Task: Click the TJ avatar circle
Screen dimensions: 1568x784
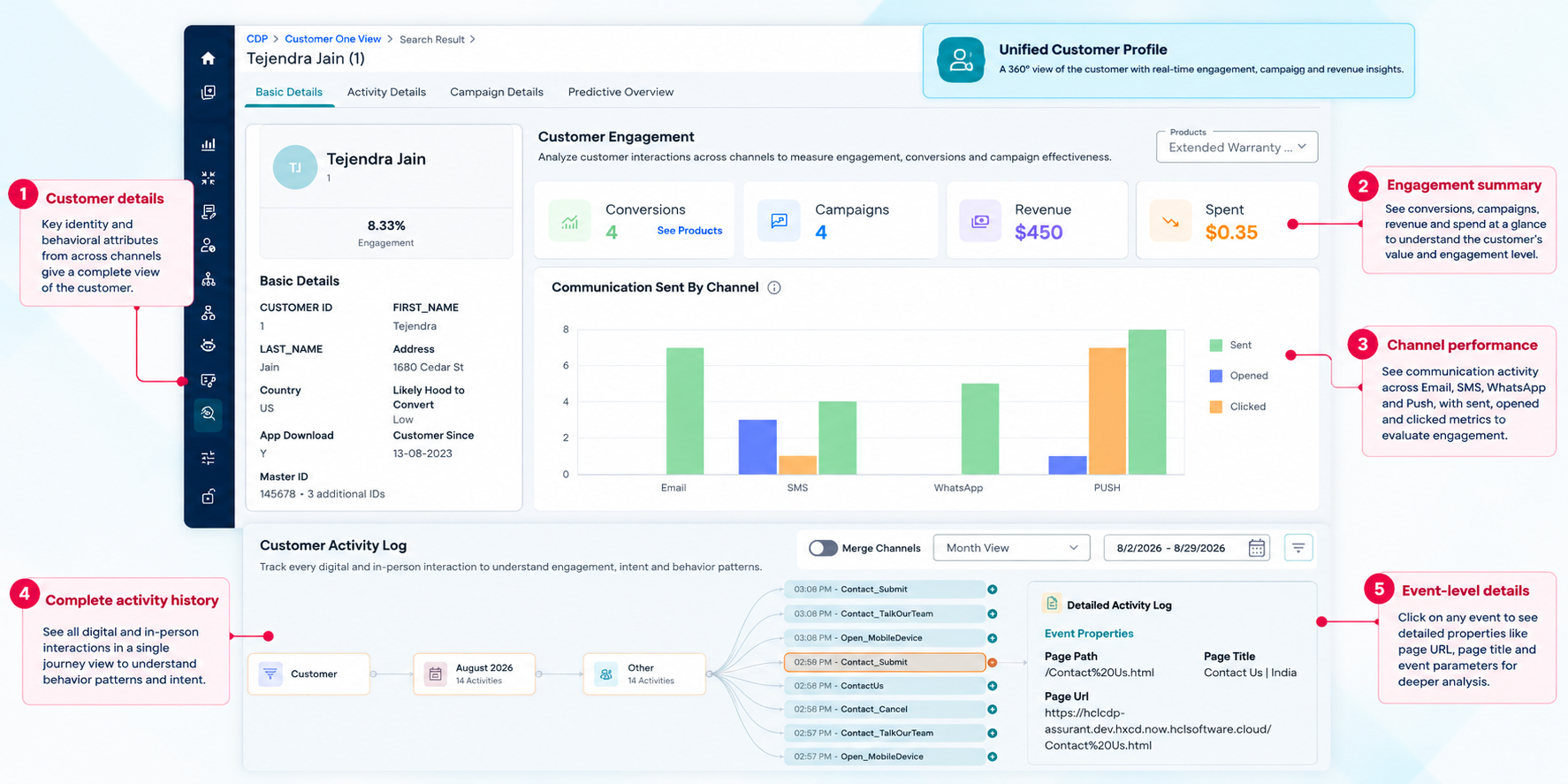Action: click(x=295, y=167)
